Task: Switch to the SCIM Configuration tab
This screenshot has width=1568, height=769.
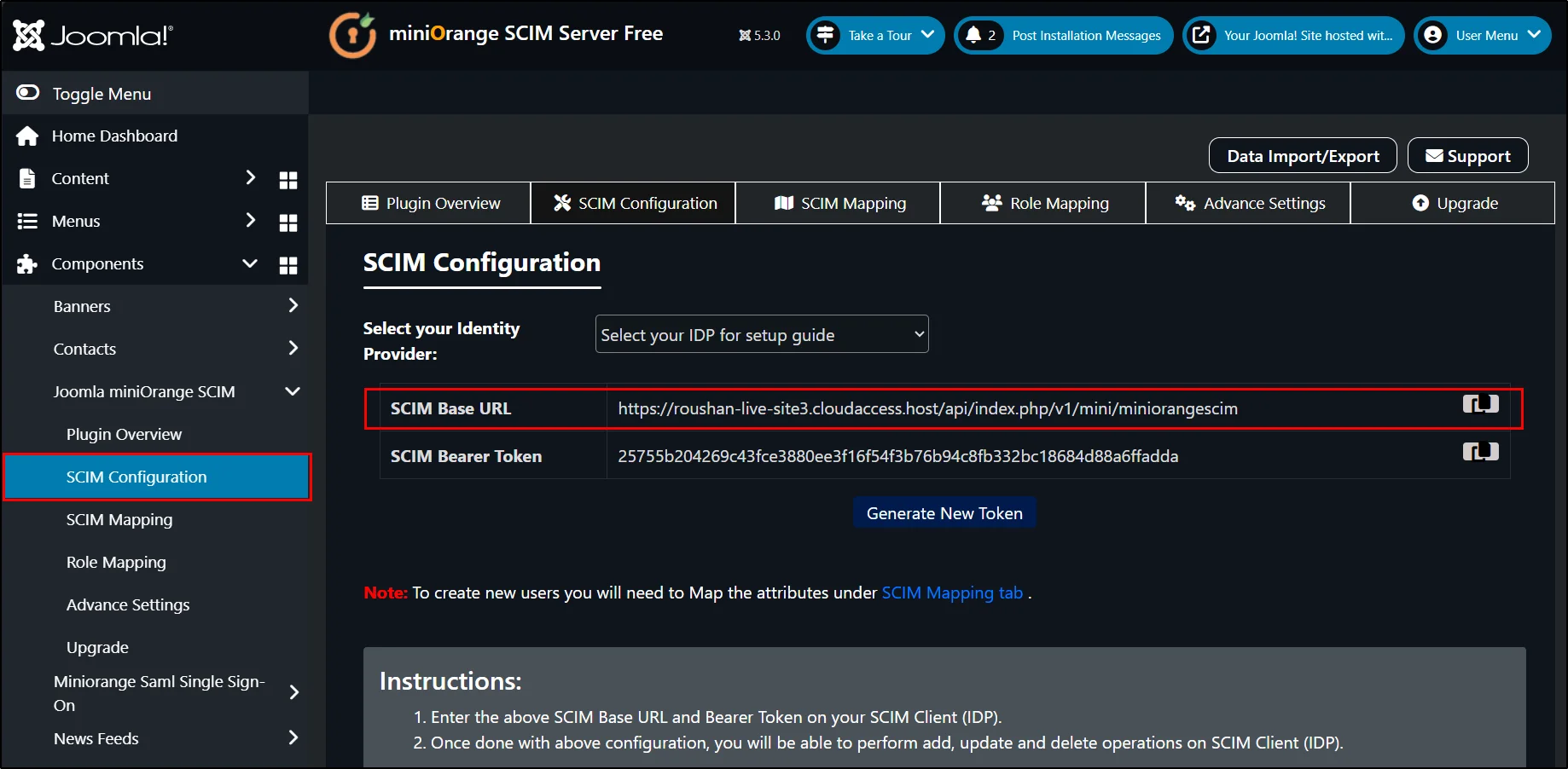Action: [x=633, y=203]
